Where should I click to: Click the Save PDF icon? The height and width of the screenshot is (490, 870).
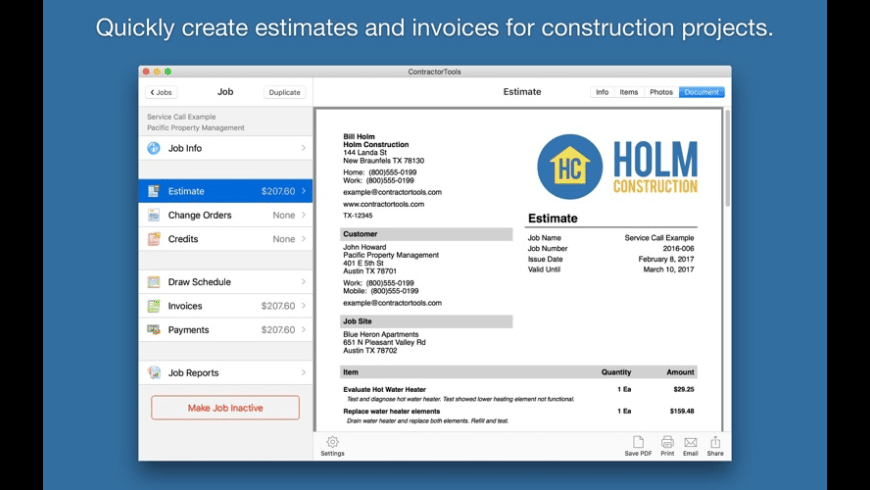[638, 442]
